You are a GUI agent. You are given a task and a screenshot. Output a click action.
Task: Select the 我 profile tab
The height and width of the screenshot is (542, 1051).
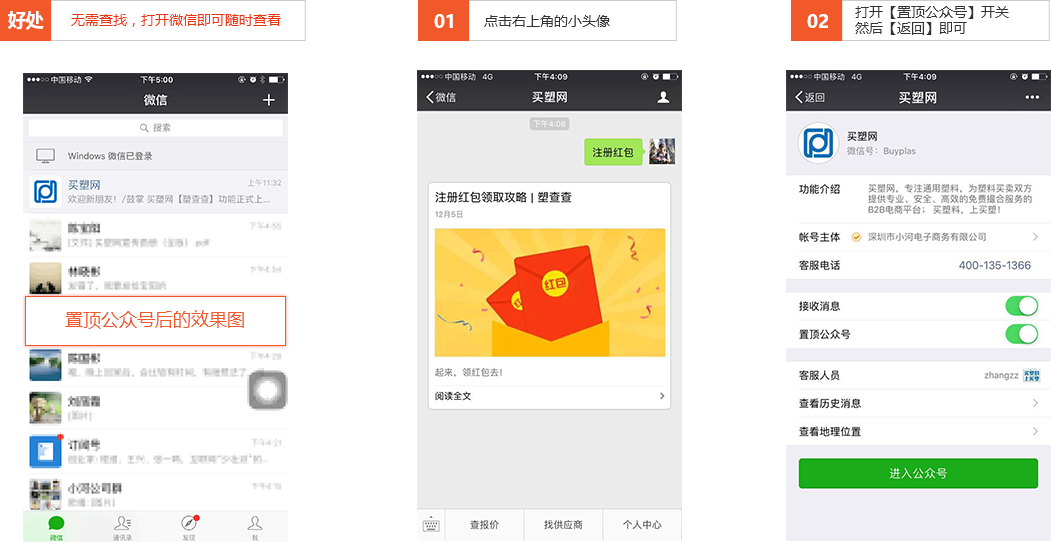click(x=255, y=528)
